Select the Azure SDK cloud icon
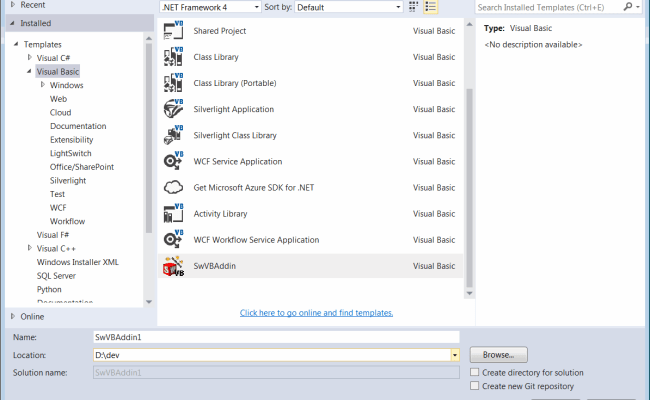Viewport: 650px width, 400px height. tap(173, 187)
